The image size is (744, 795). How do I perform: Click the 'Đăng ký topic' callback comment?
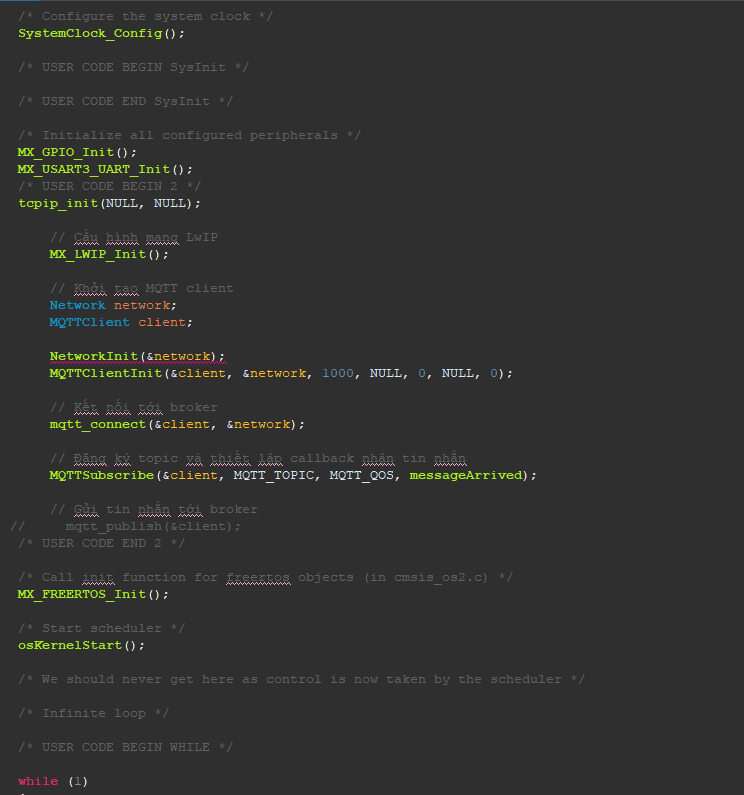coord(258,458)
